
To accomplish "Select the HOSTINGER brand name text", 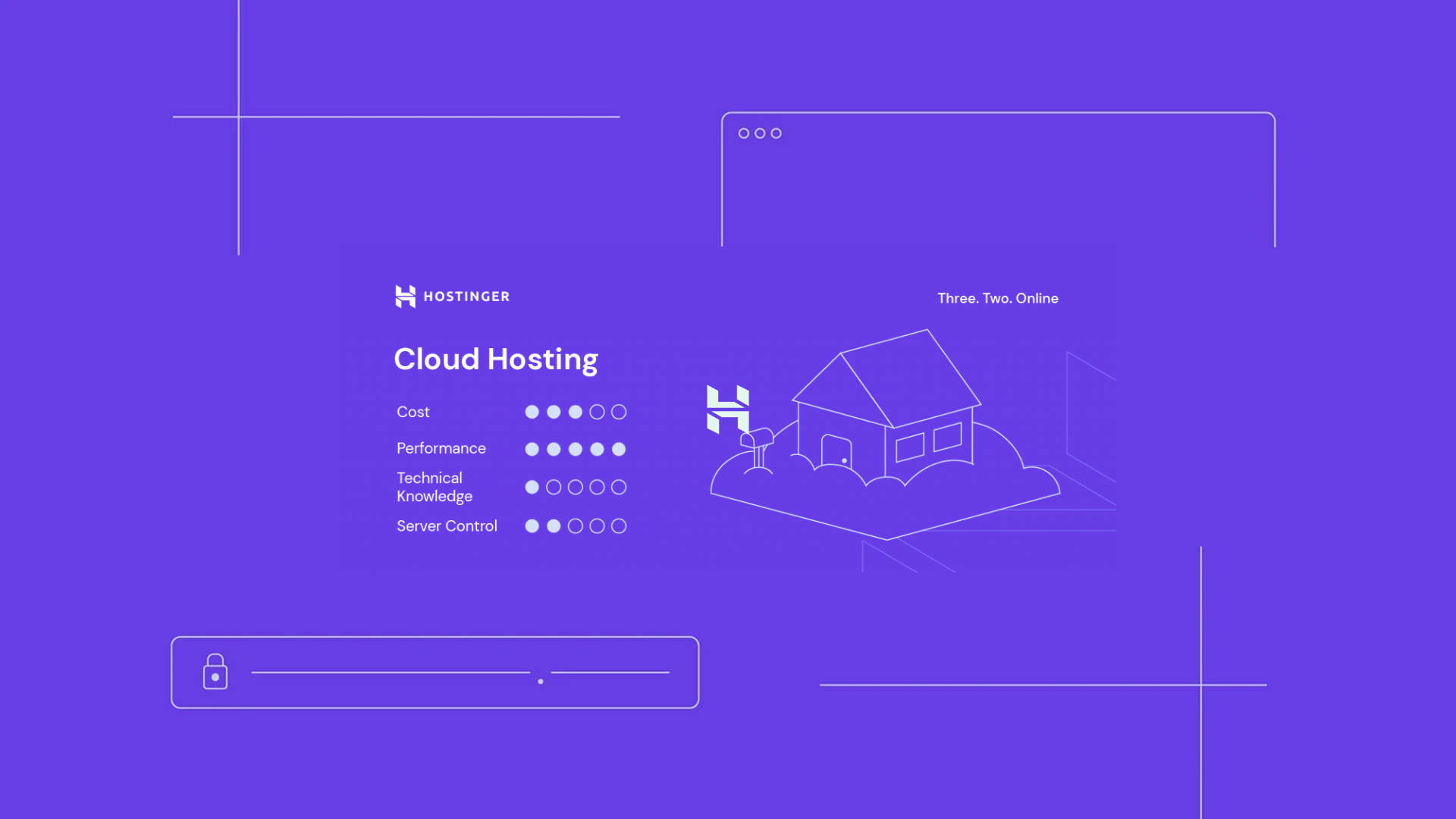I will tap(466, 297).
